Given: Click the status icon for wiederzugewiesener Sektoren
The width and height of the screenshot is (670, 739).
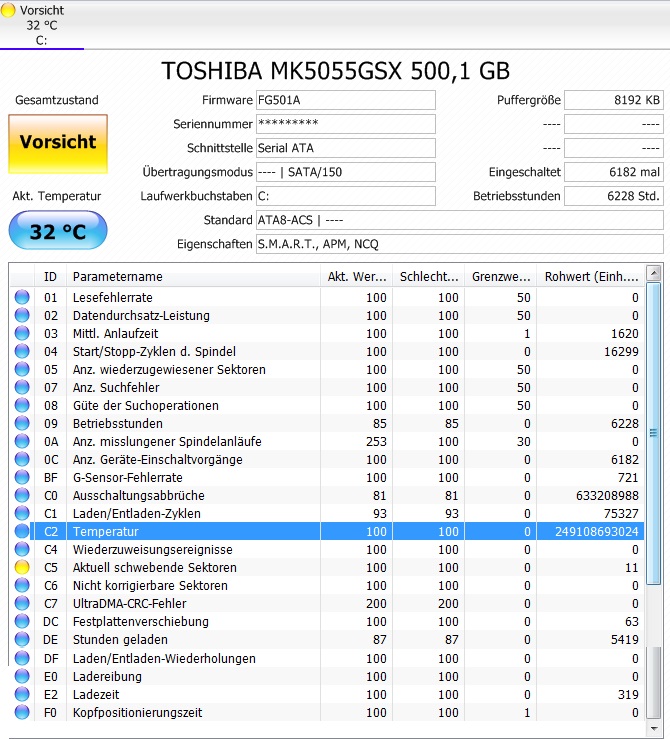Looking at the screenshot, I should (22, 370).
